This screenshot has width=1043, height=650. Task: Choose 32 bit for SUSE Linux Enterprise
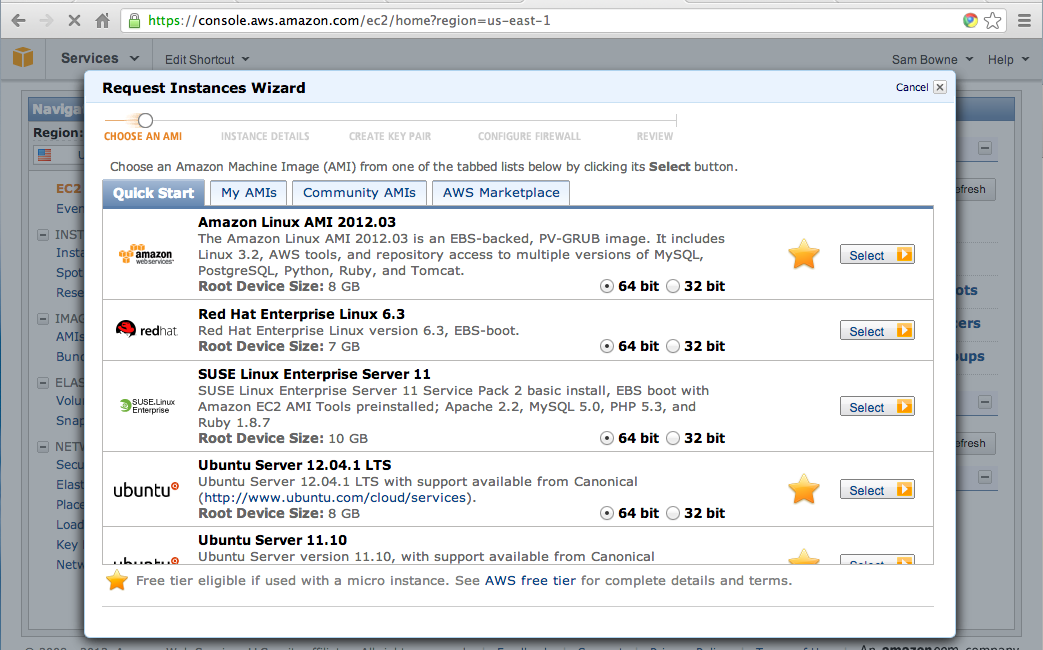[x=673, y=438]
